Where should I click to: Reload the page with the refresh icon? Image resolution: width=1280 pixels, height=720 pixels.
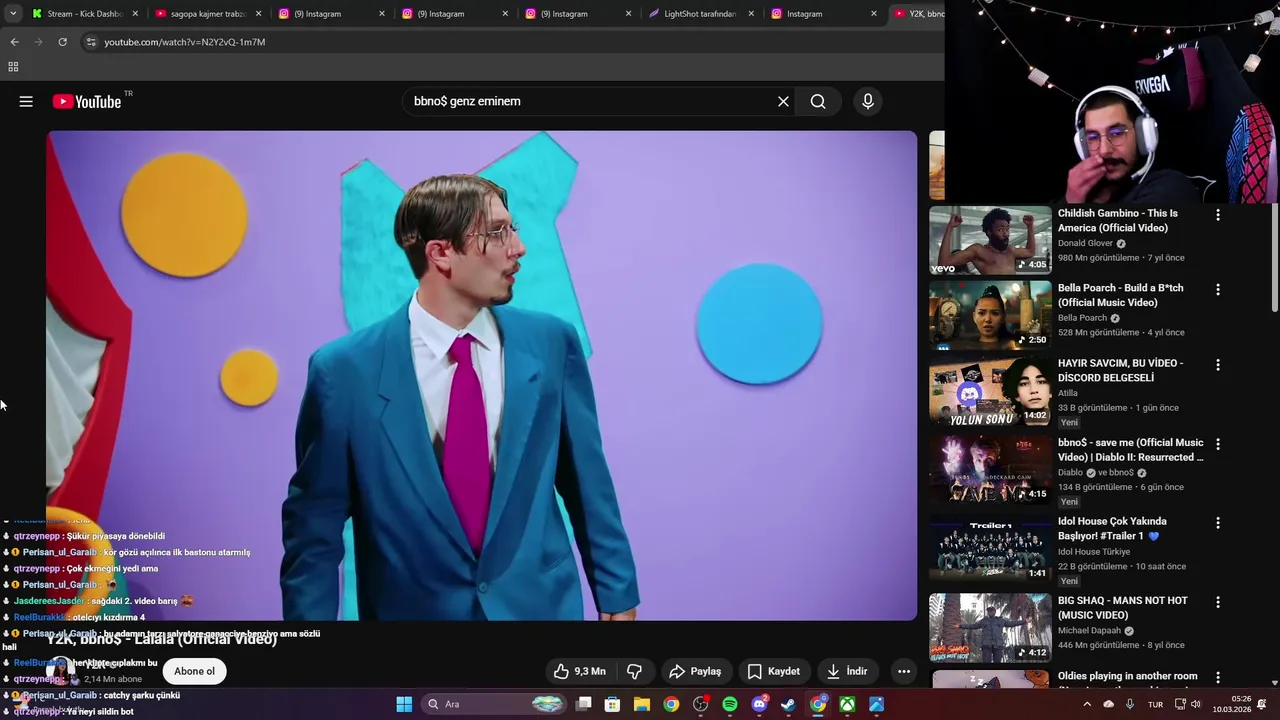click(62, 42)
